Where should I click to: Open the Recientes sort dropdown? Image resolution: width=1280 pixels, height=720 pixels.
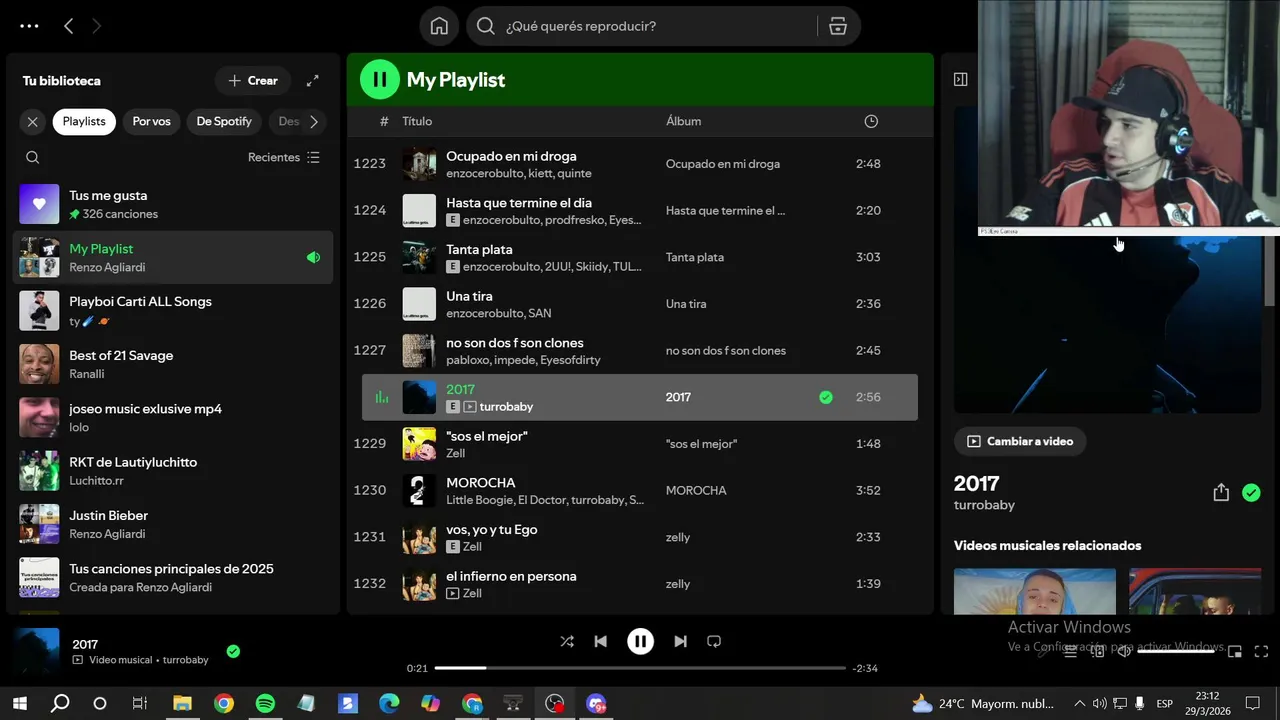click(284, 157)
